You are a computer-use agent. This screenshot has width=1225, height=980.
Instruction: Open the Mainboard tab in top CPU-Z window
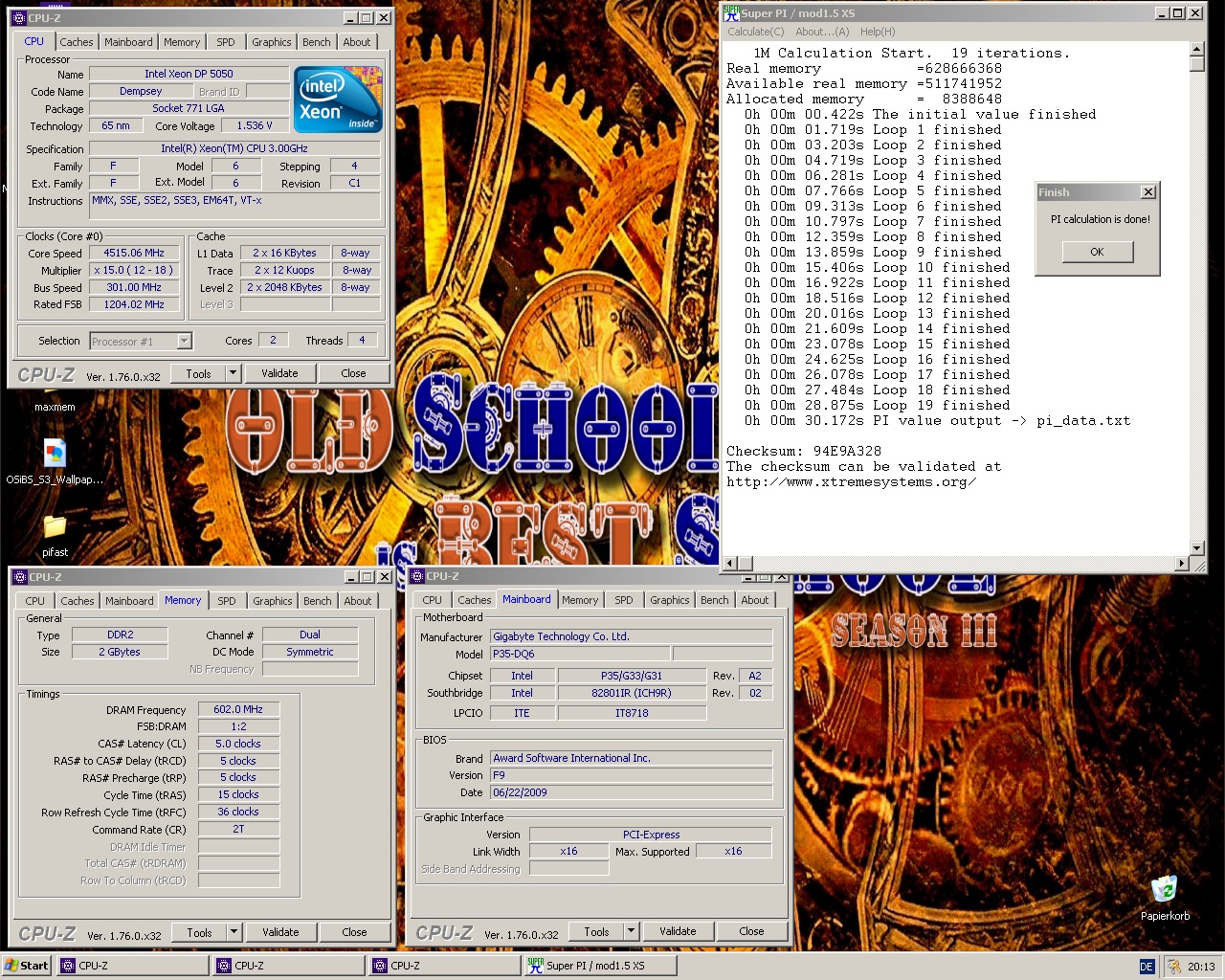[128, 42]
